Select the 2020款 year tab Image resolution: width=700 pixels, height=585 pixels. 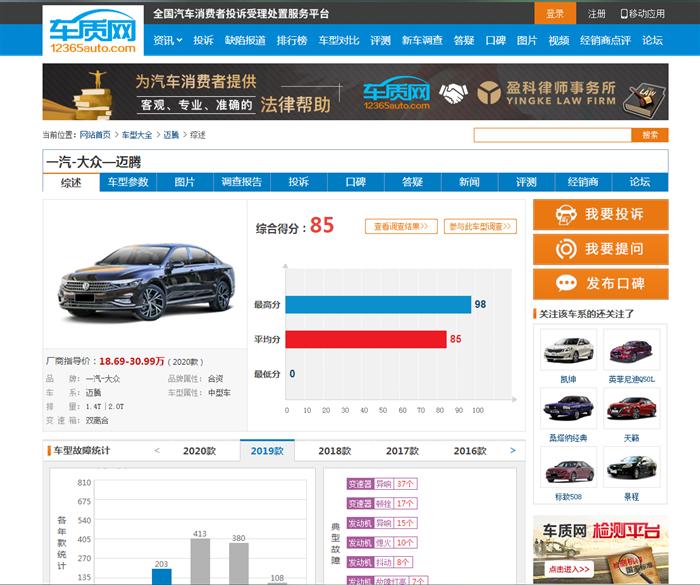[200, 451]
